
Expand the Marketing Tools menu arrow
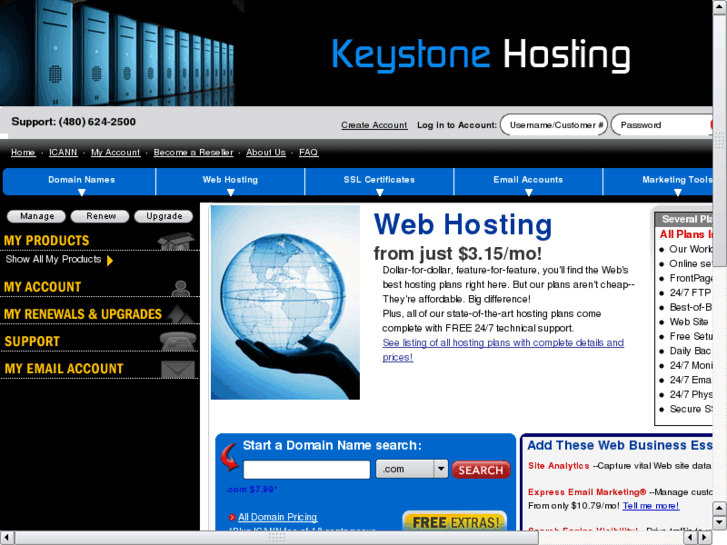(x=678, y=192)
